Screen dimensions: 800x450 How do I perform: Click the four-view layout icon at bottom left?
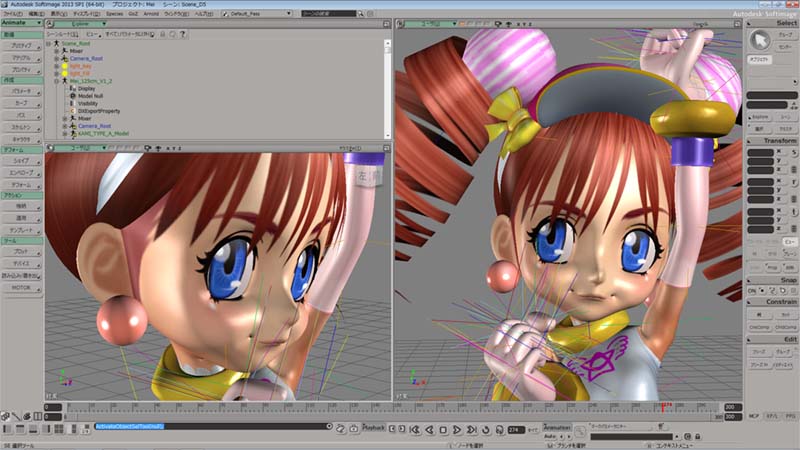click(59, 429)
